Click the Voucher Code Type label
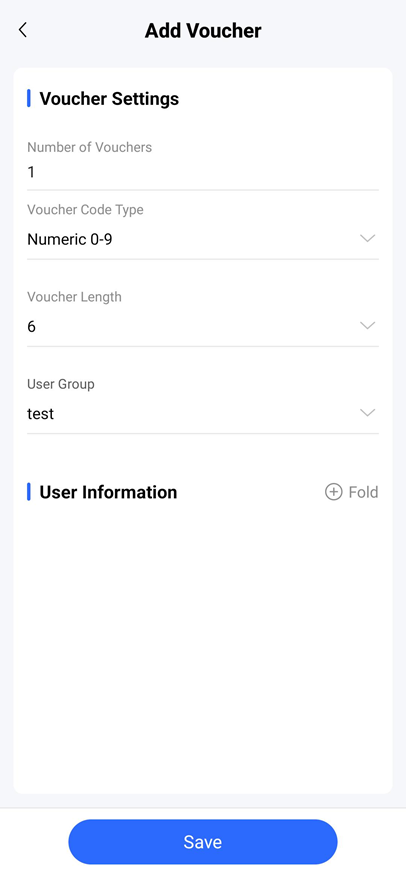Image resolution: width=406 pixels, height=875 pixels. pyautogui.click(x=85, y=210)
